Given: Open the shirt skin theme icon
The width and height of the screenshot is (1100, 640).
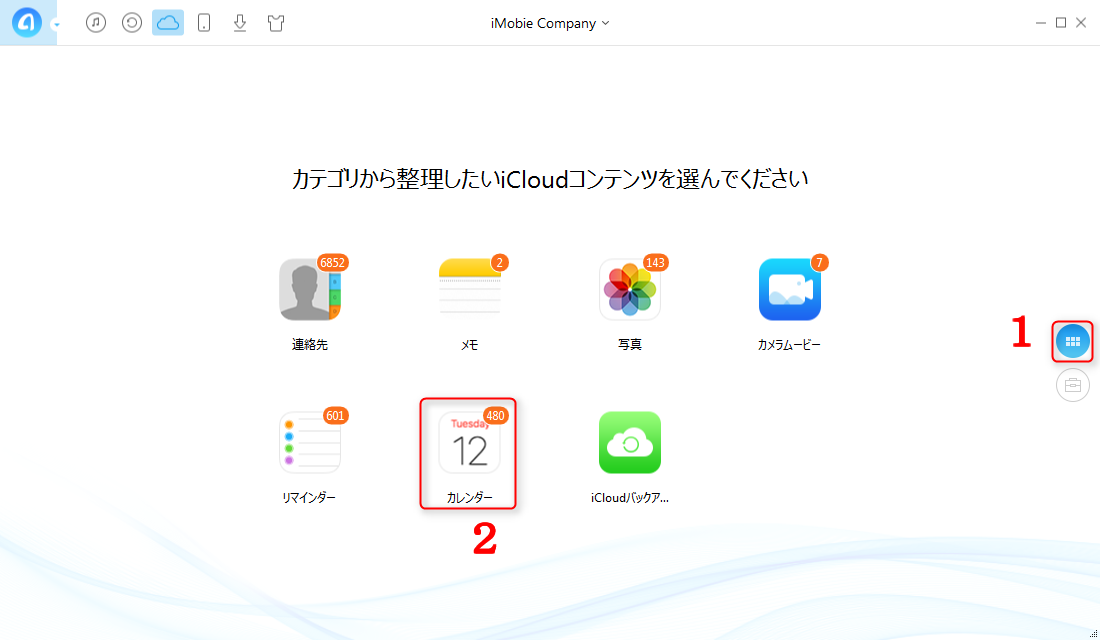Looking at the screenshot, I should [x=276, y=22].
